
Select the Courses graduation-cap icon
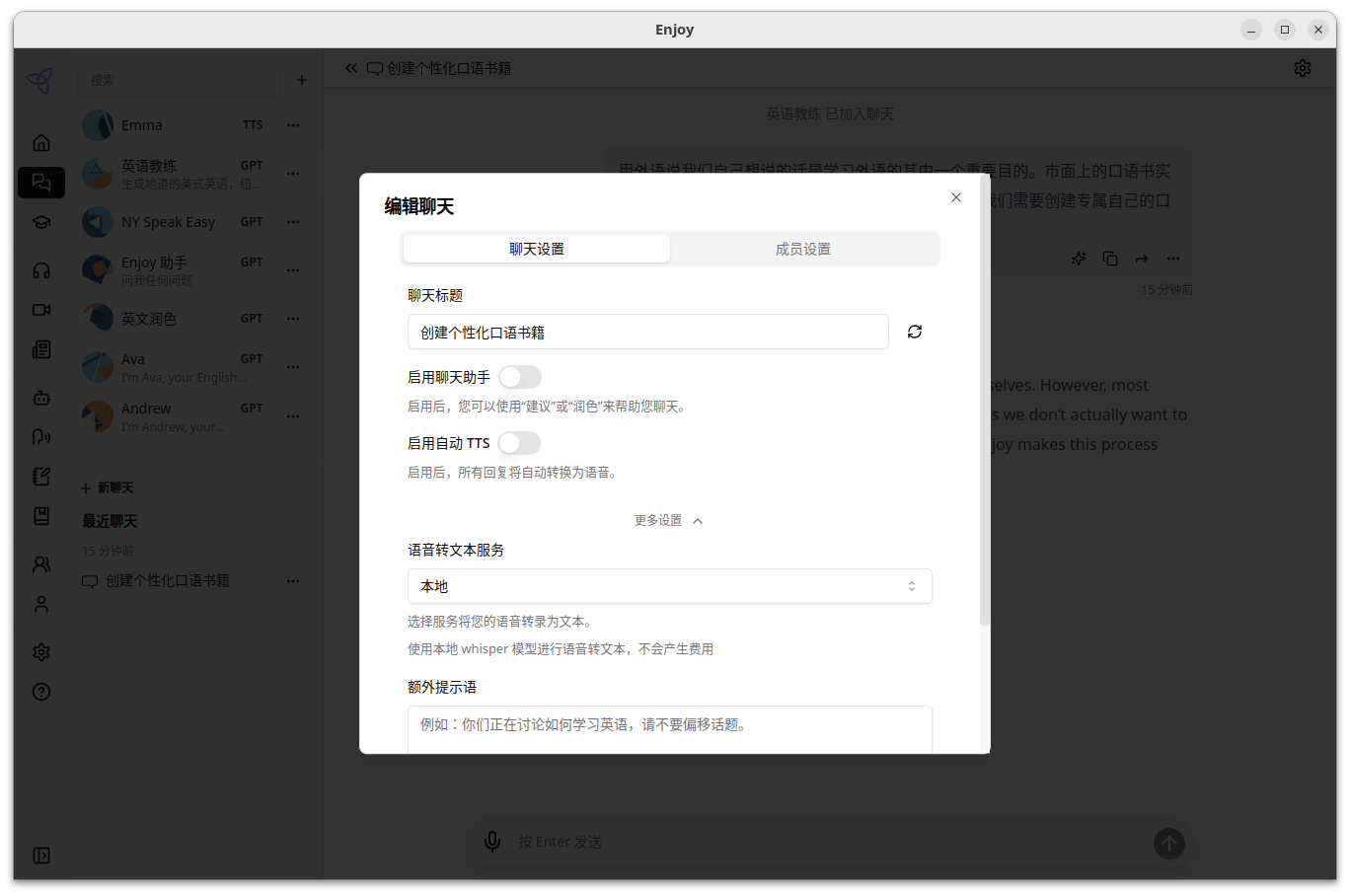tap(41, 221)
